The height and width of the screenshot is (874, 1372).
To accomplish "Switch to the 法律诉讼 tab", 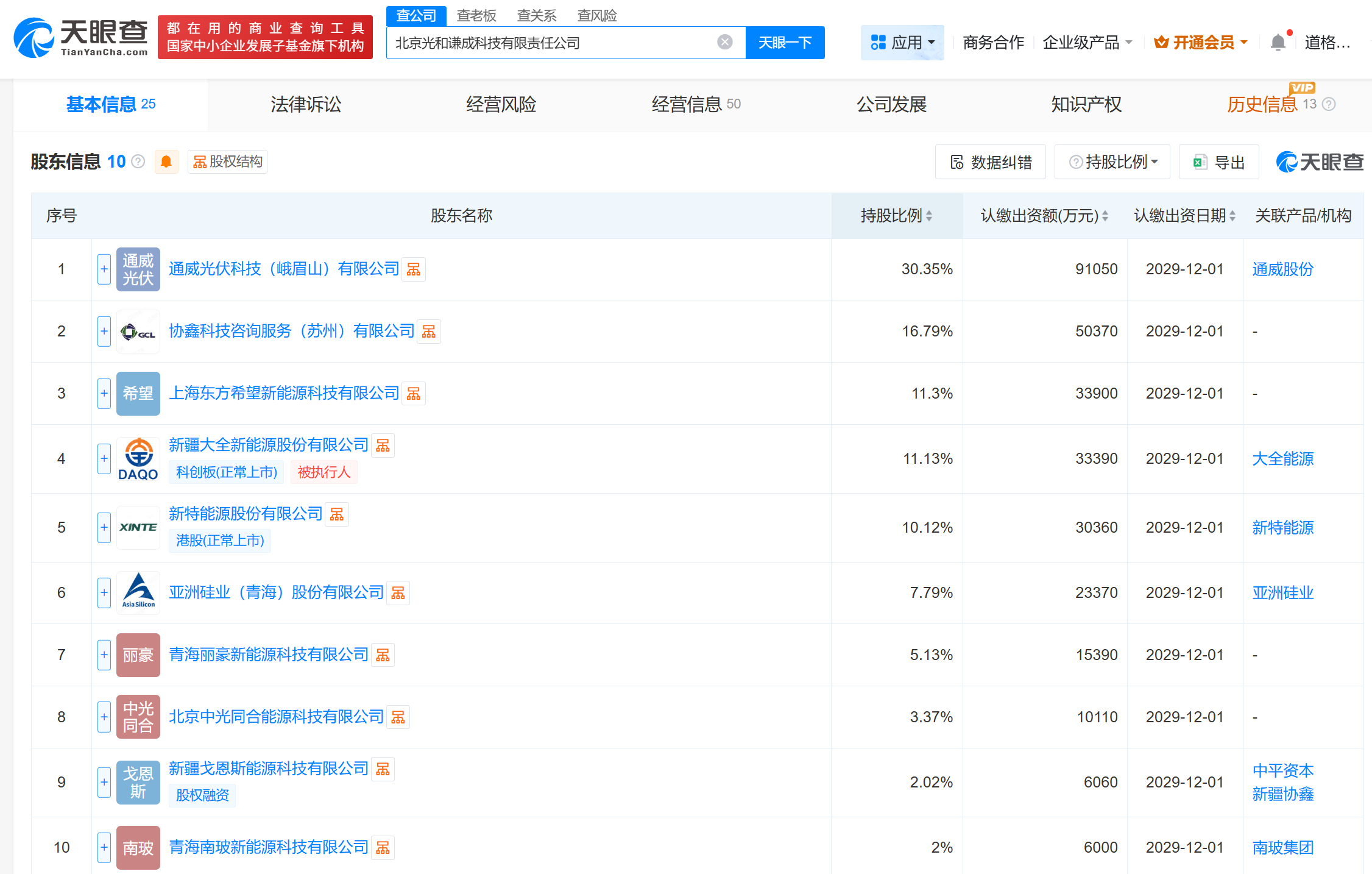I will pyautogui.click(x=306, y=104).
